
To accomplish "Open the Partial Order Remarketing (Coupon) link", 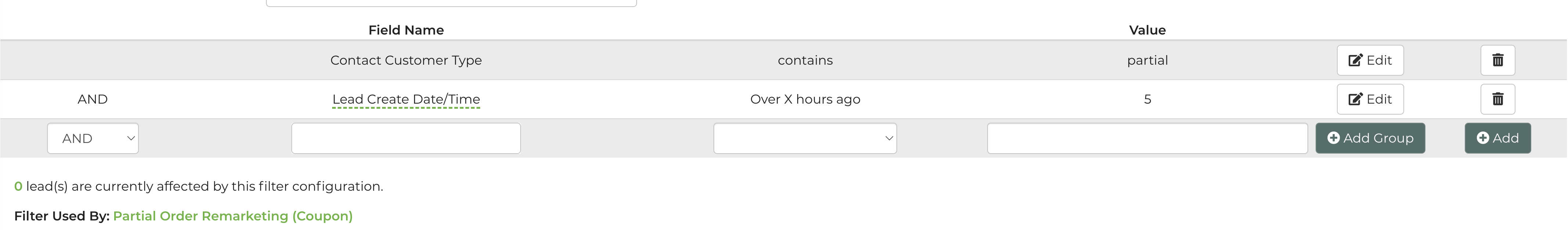I will click(233, 216).
